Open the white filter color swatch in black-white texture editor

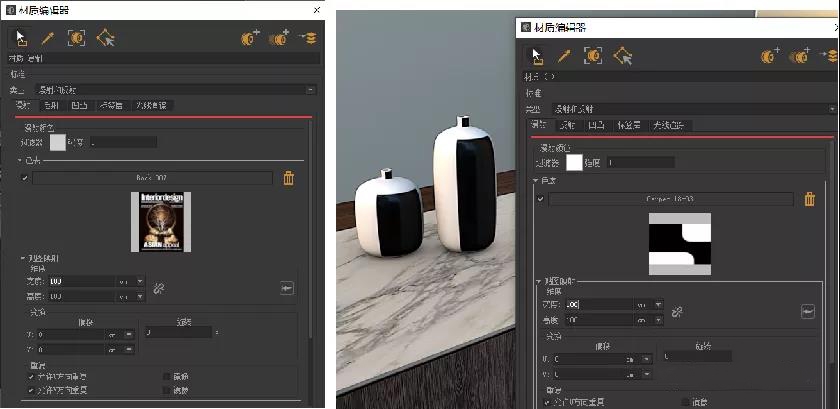point(574,162)
